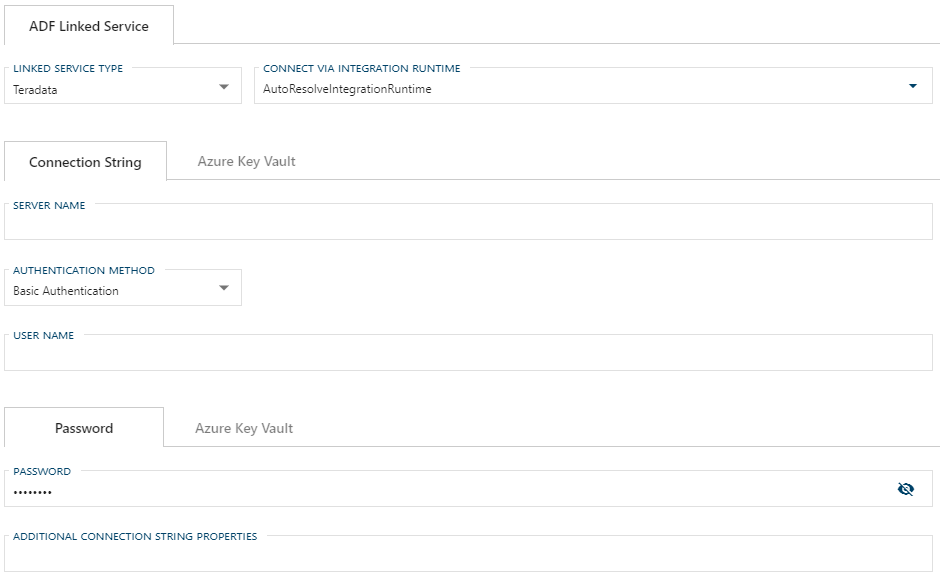
Task: Select the Password tab
Action: 83,428
